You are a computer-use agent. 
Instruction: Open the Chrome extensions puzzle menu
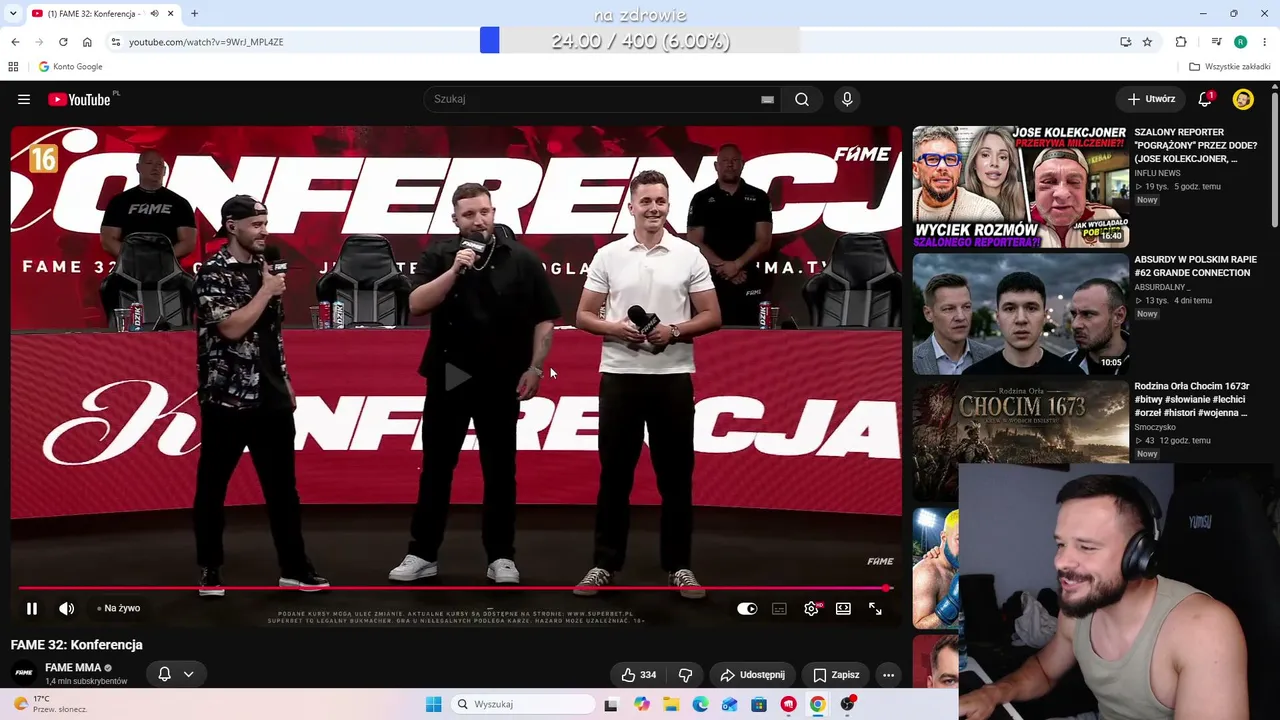pos(1181,42)
